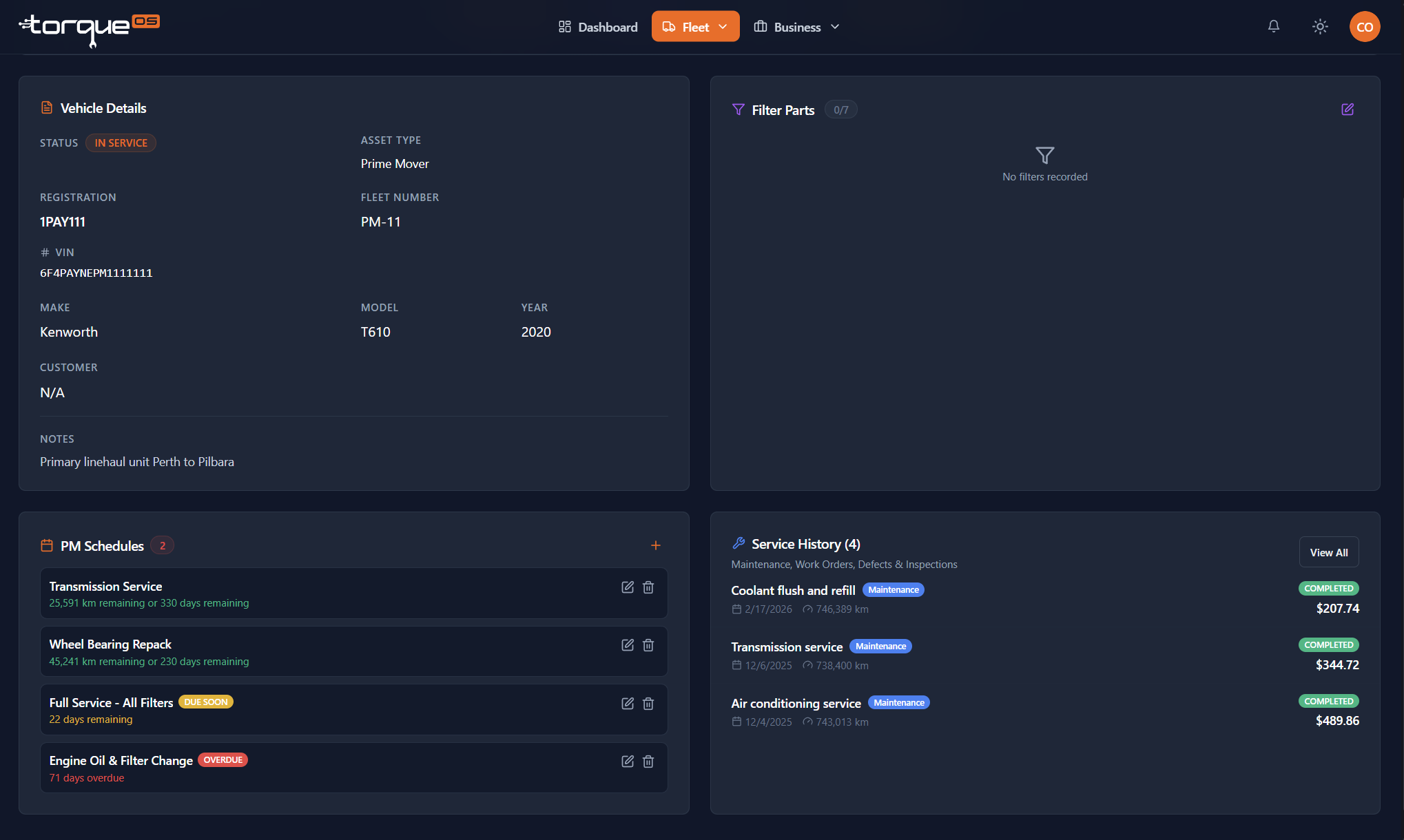Click the 0/7 filter count badge
1404x840 pixels.
coord(840,109)
